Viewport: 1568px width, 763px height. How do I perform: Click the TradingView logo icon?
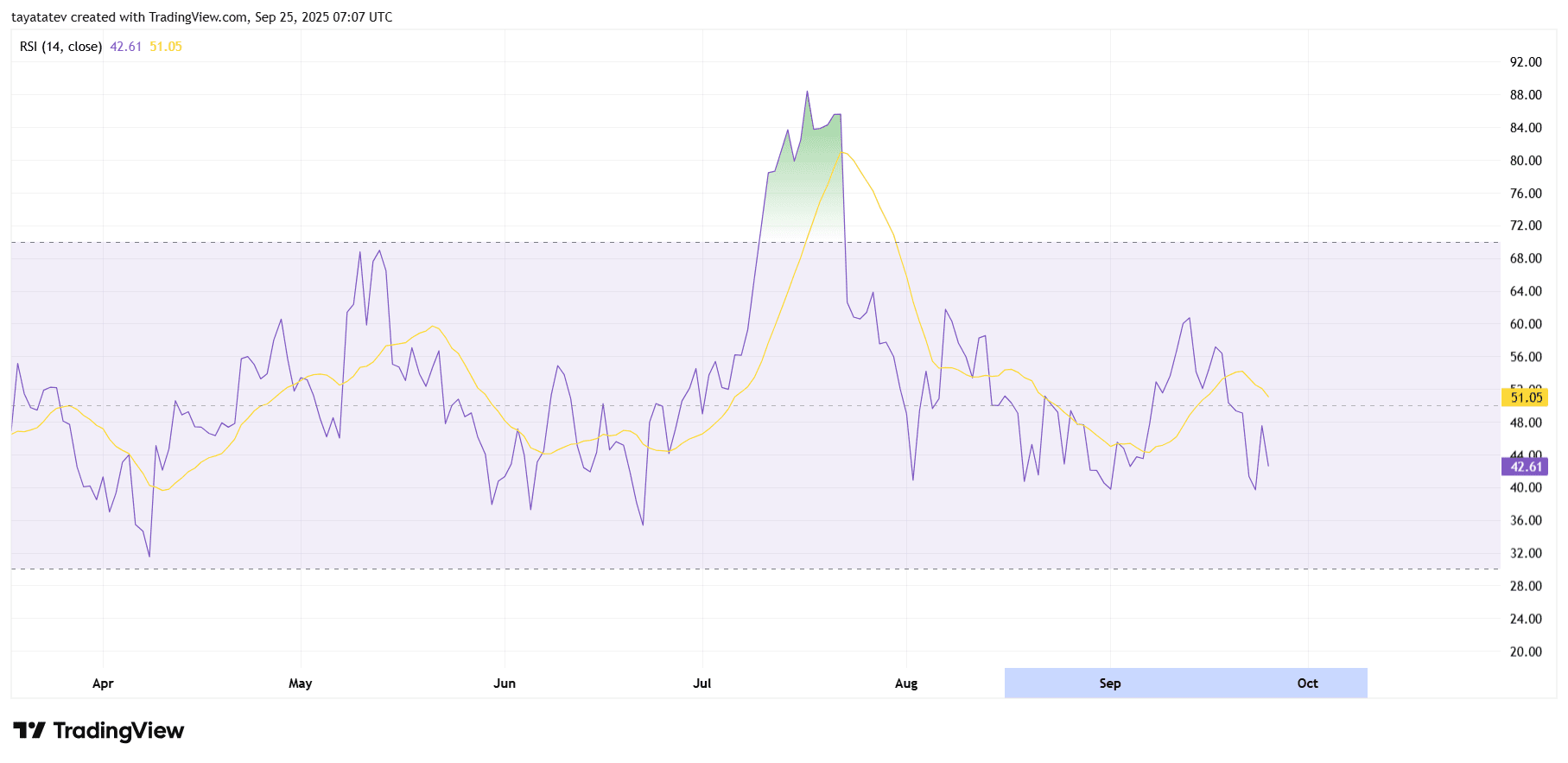tap(29, 731)
